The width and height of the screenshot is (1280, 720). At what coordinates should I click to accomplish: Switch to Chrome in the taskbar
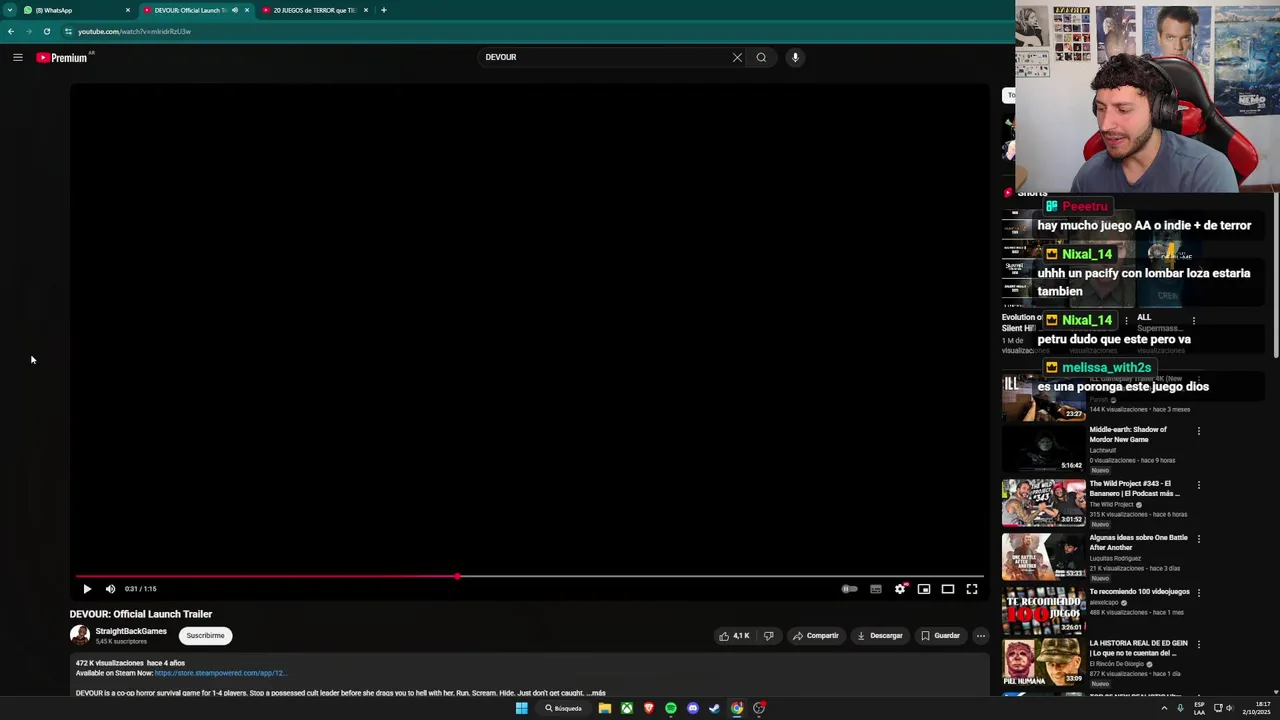click(737, 708)
